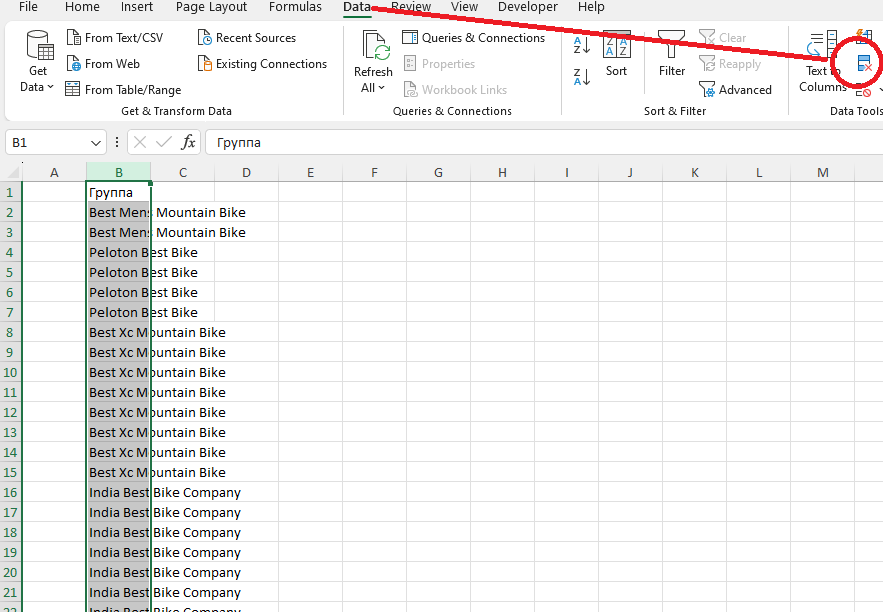
Task: Click cell B16 India Best Bike Company
Action: [118, 493]
